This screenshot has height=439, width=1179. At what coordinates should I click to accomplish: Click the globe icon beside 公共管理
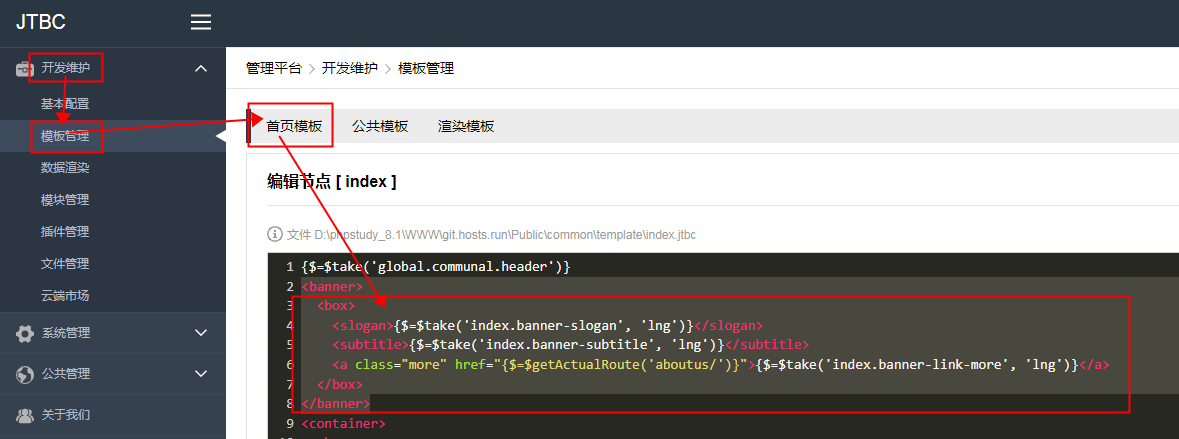pos(25,374)
